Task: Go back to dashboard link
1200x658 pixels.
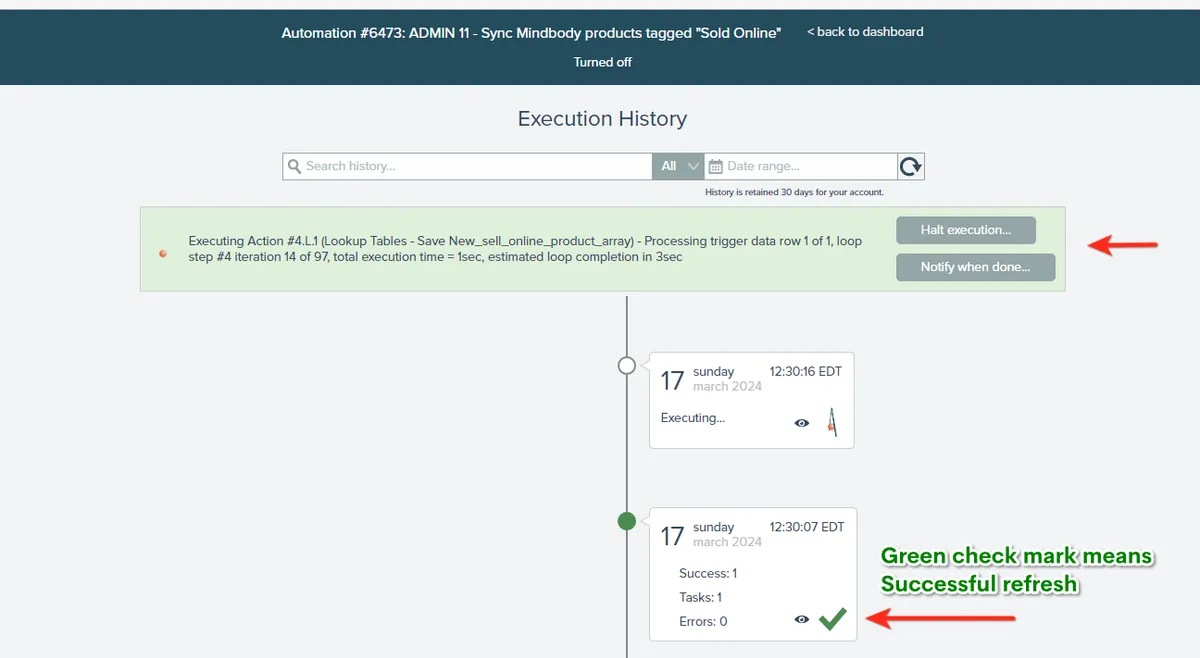Action: click(x=865, y=32)
